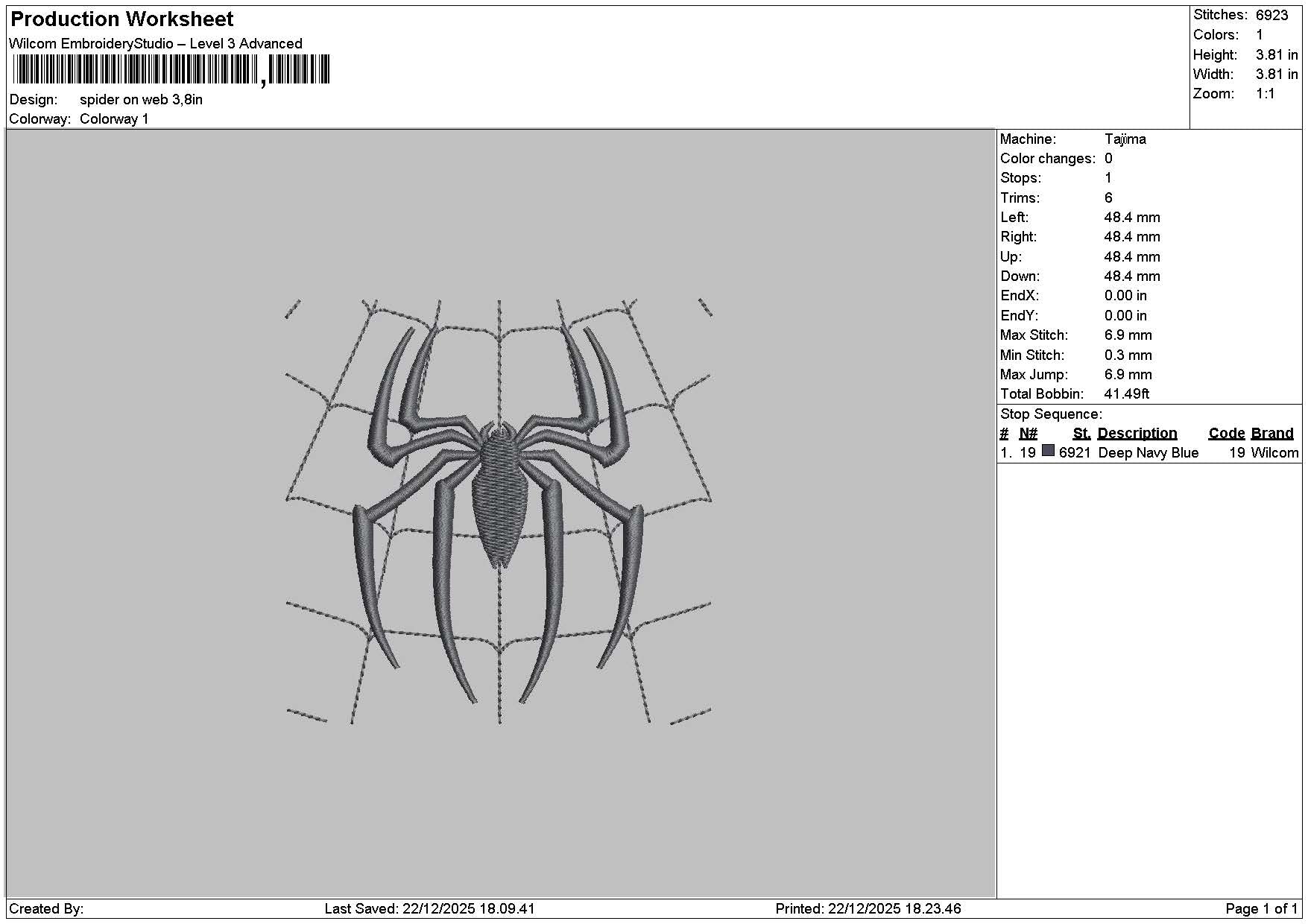The image size is (1308, 924).
Task: Click the "St." column header
Action: (1081, 434)
